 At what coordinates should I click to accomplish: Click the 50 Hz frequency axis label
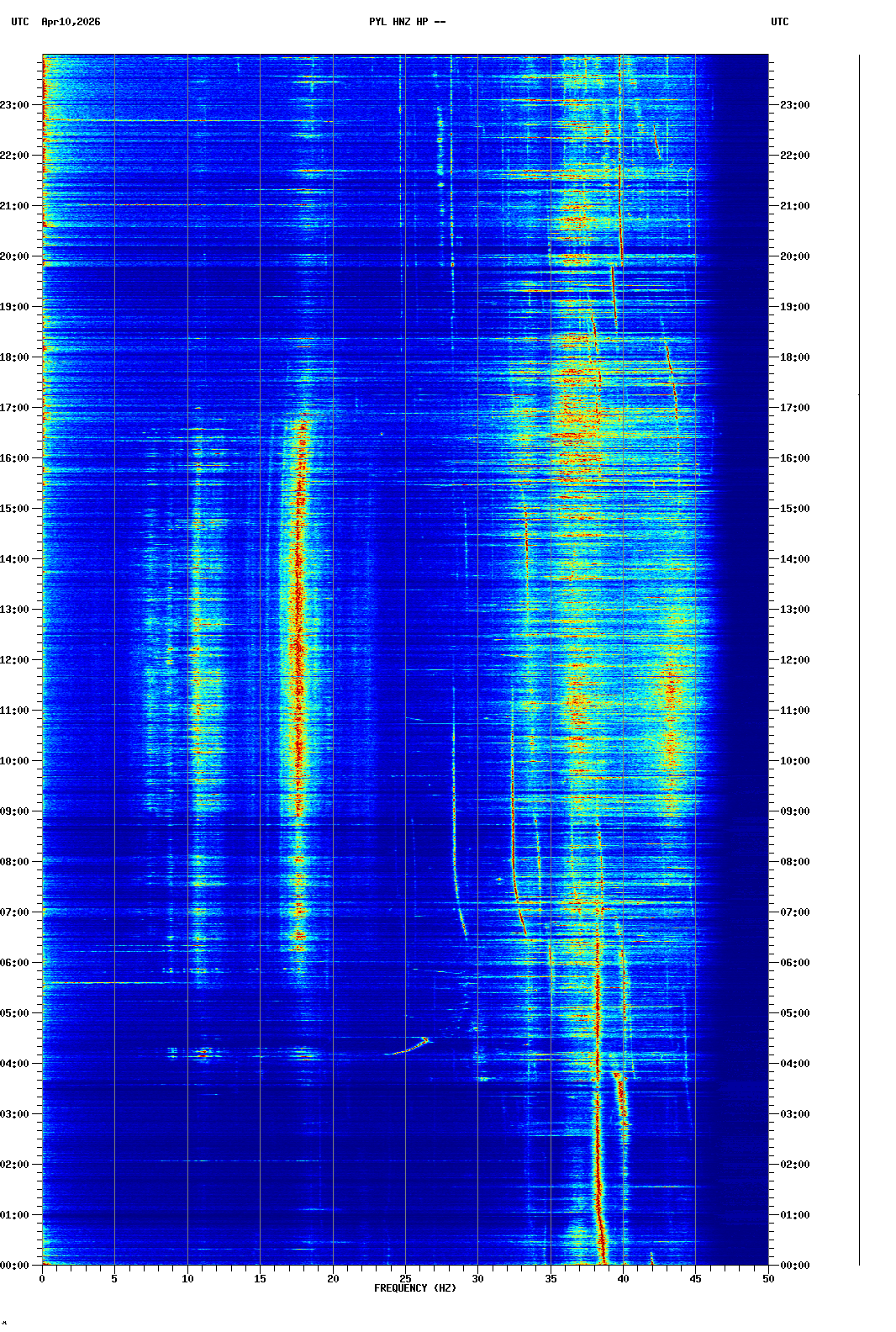(768, 1279)
